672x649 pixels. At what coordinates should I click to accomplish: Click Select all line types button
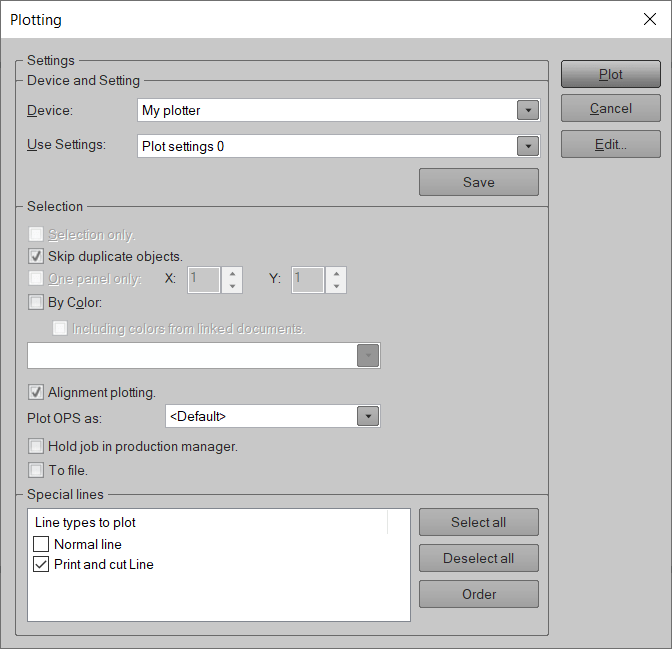click(x=478, y=522)
